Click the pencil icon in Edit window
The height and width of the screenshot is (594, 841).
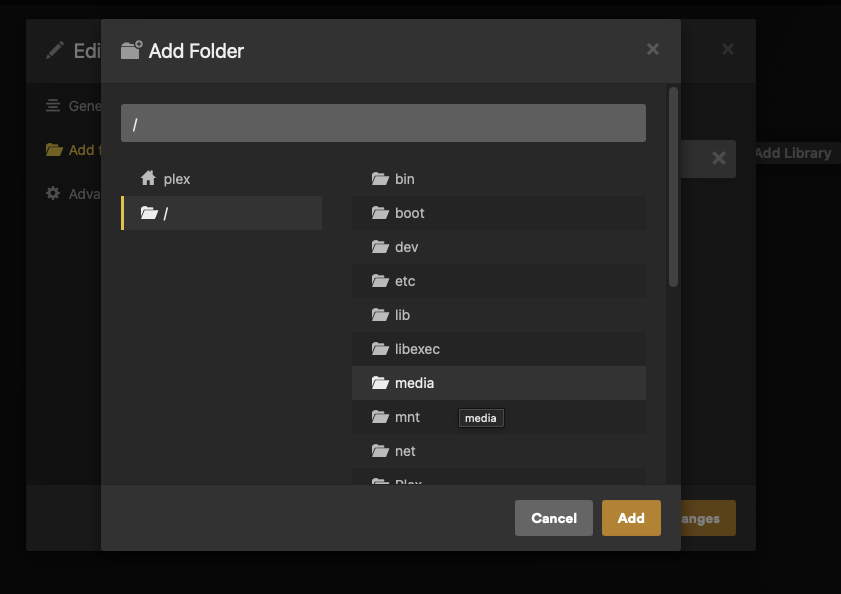point(55,50)
